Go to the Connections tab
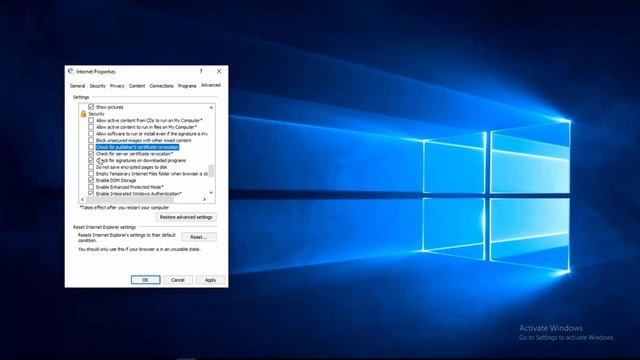640x360 pixels. pyautogui.click(x=162, y=86)
